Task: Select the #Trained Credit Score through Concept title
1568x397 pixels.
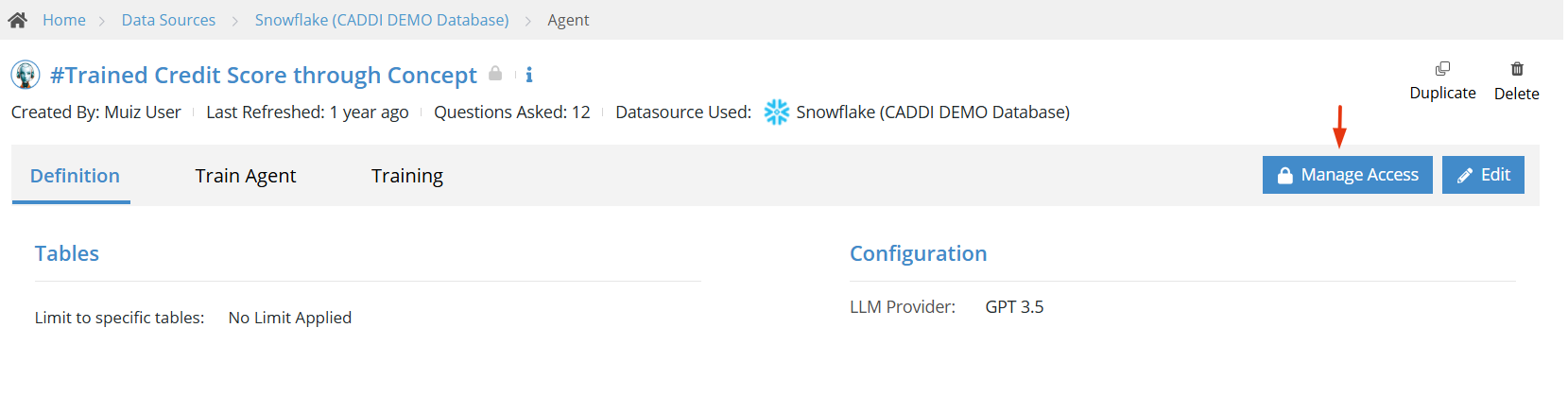Action: tap(264, 75)
